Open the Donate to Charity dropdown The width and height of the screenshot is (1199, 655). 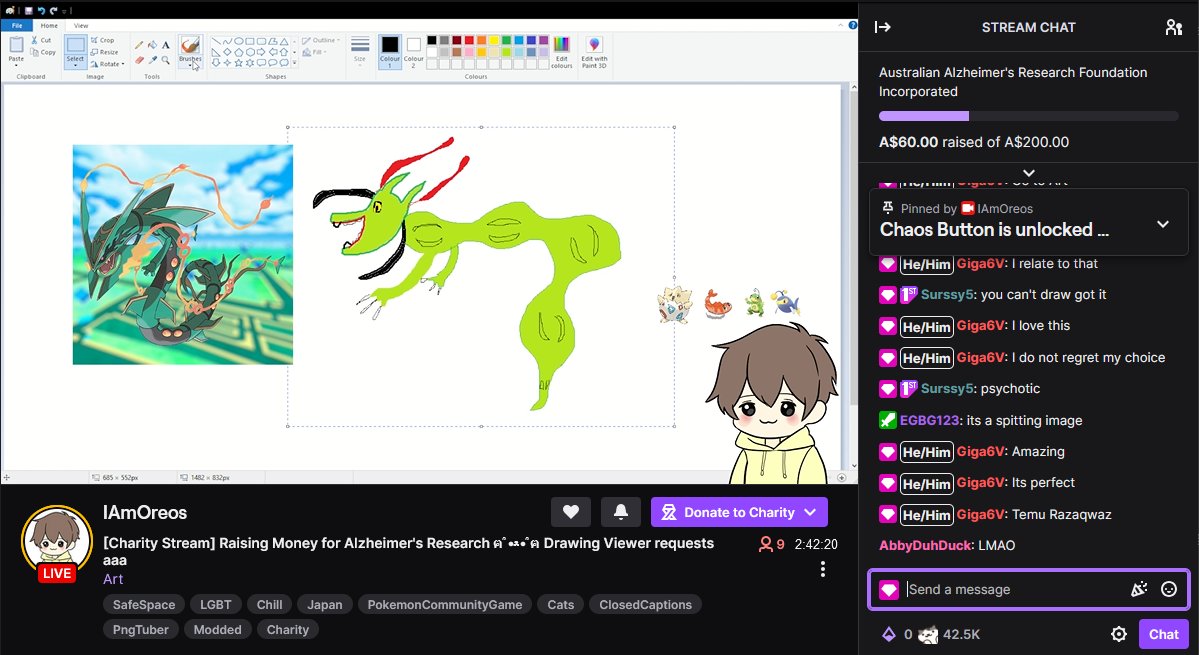coord(739,512)
